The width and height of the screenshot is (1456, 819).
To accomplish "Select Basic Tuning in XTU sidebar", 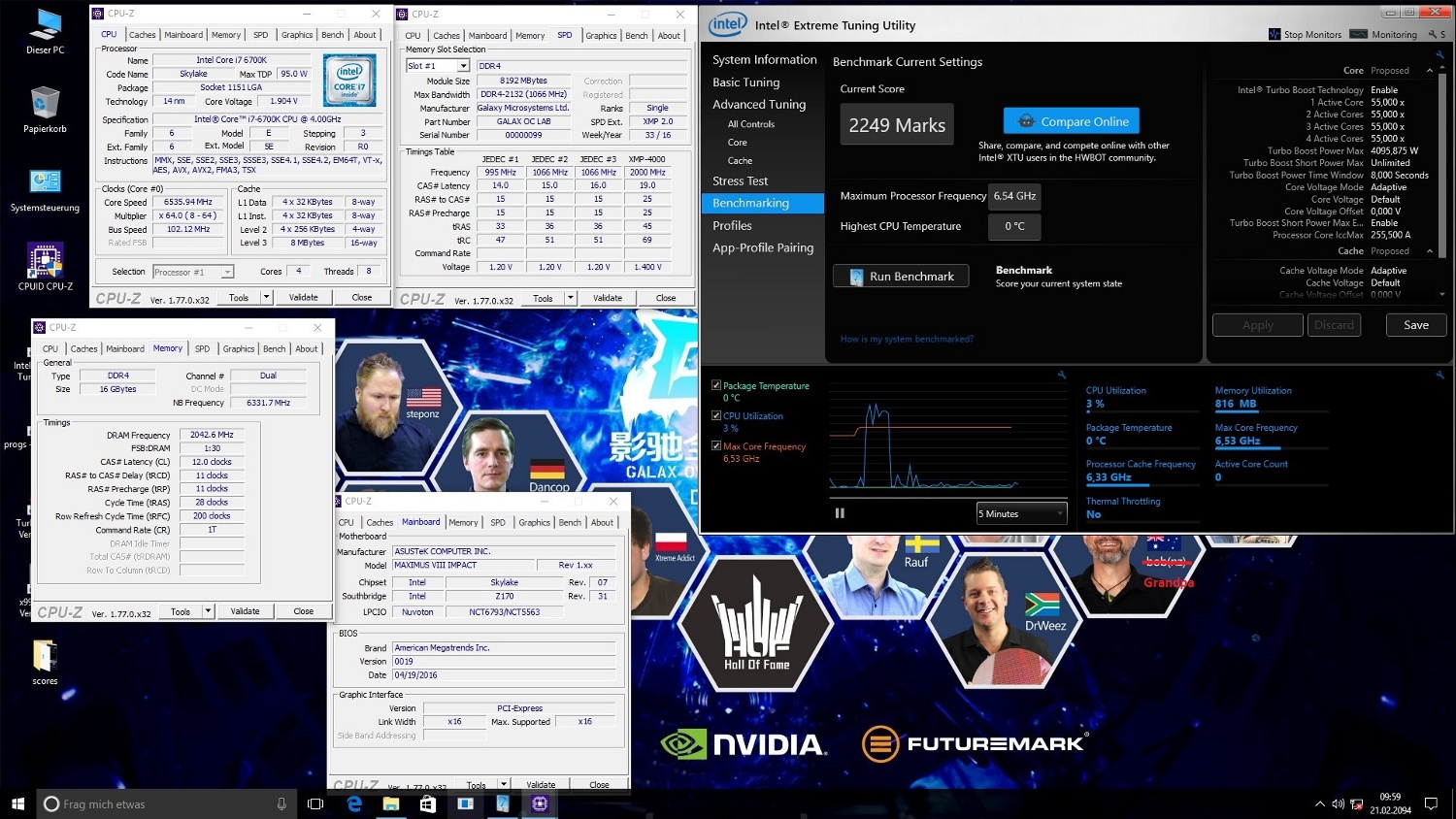I will tap(745, 82).
